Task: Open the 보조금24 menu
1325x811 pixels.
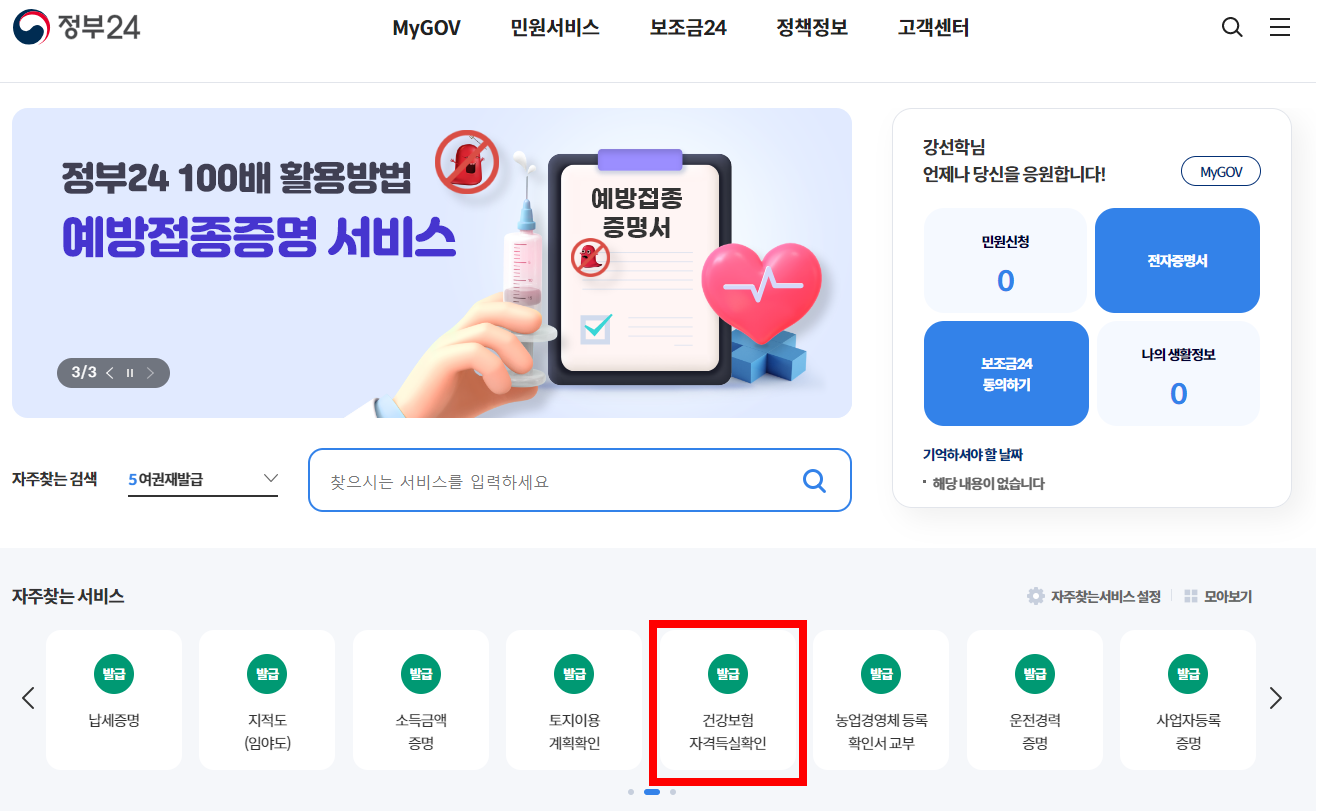Action: click(688, 28)
